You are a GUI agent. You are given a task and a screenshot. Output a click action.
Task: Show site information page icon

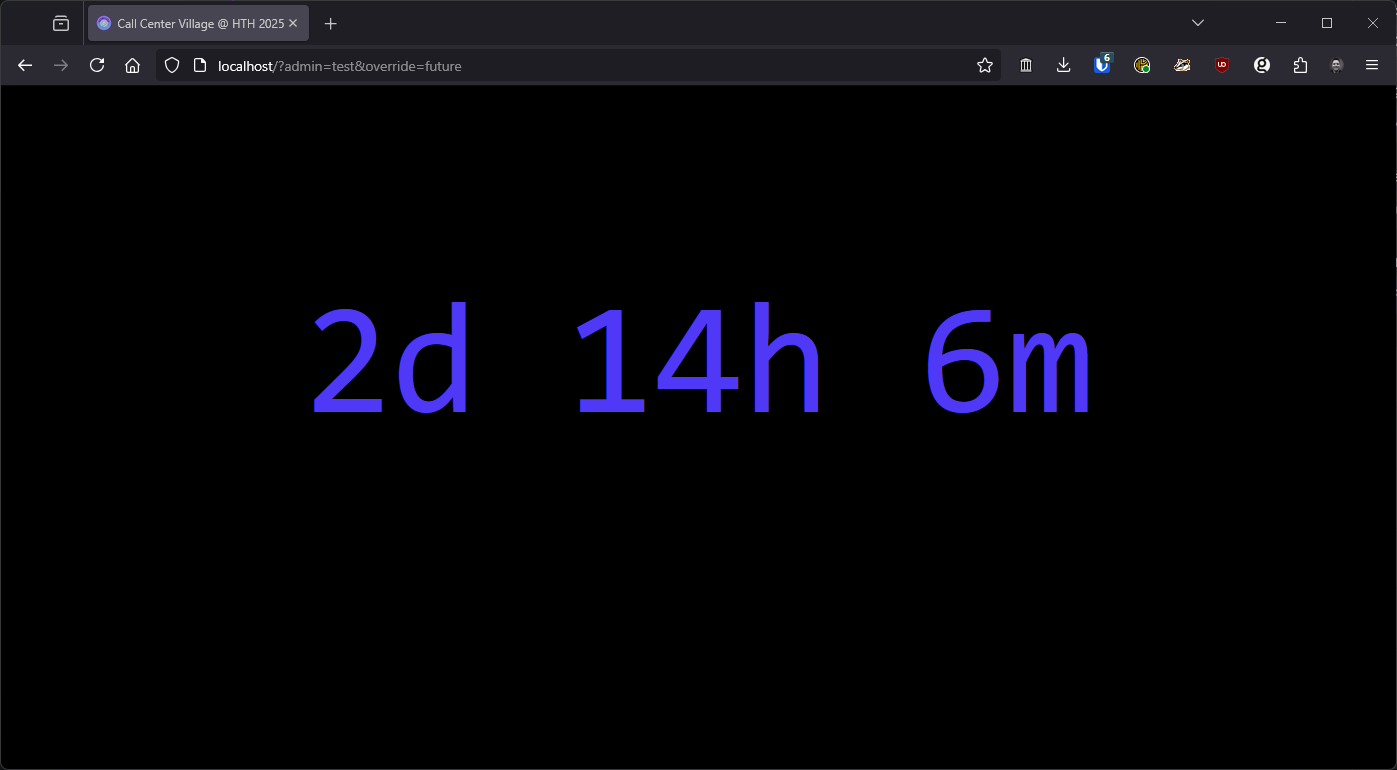[199, 65]
